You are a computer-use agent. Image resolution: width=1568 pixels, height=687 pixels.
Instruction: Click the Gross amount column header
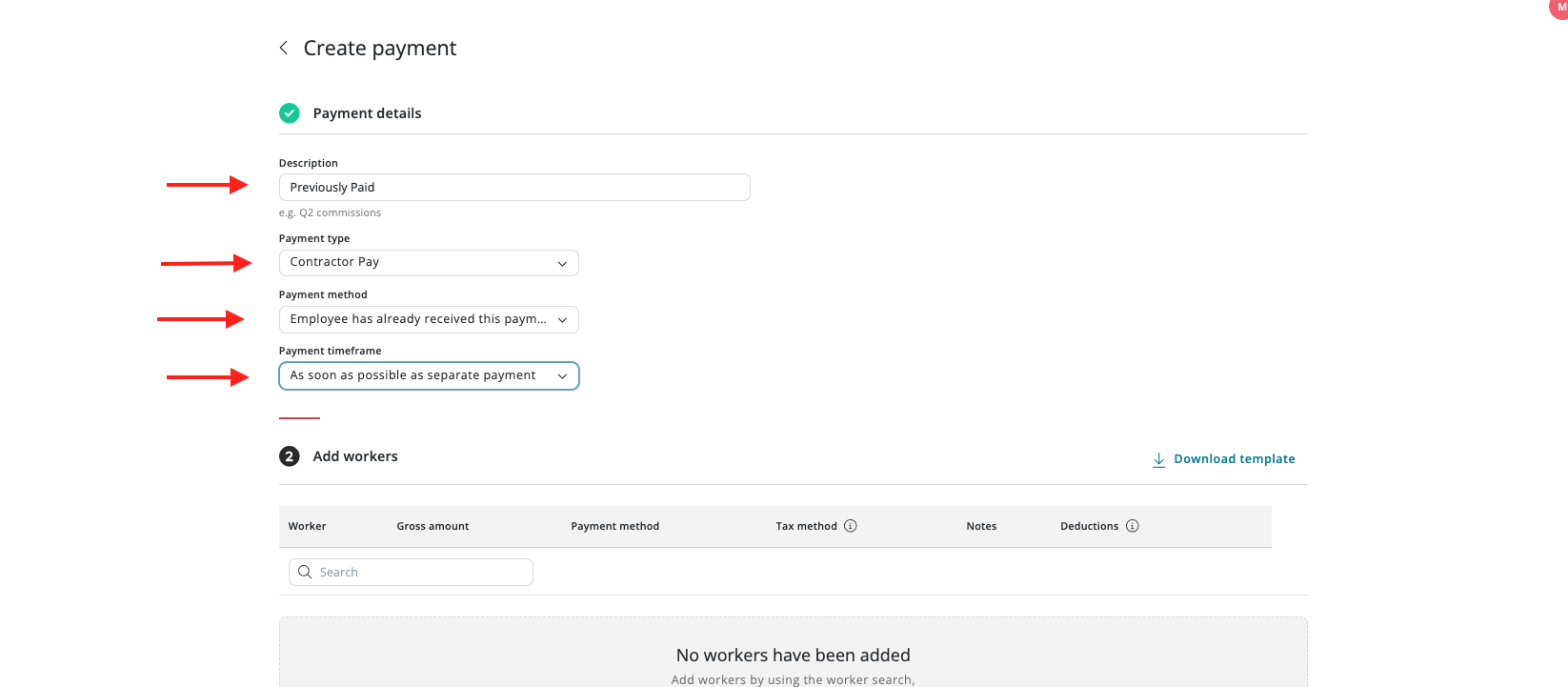432,526
